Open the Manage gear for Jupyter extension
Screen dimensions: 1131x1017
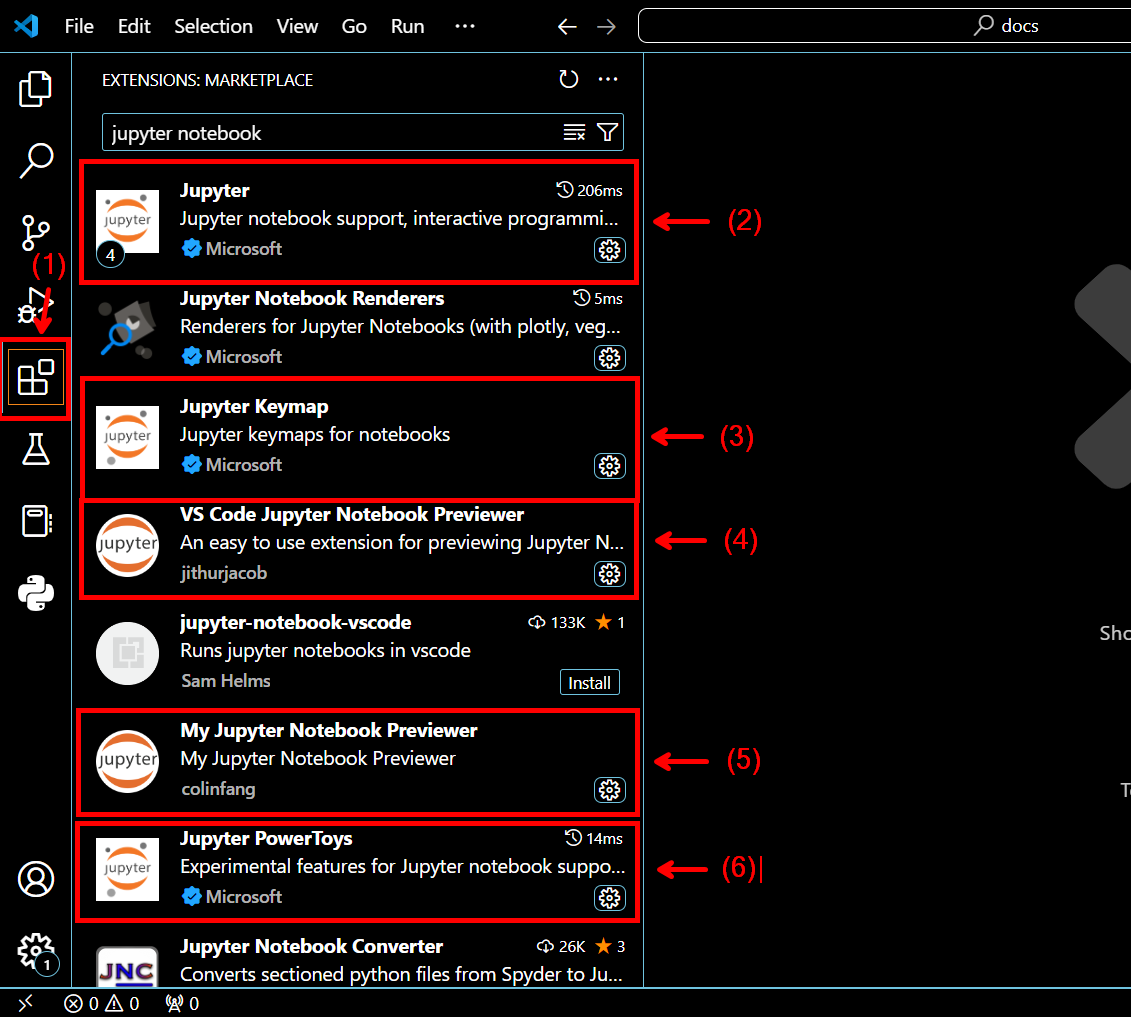[x=609, y=250]
